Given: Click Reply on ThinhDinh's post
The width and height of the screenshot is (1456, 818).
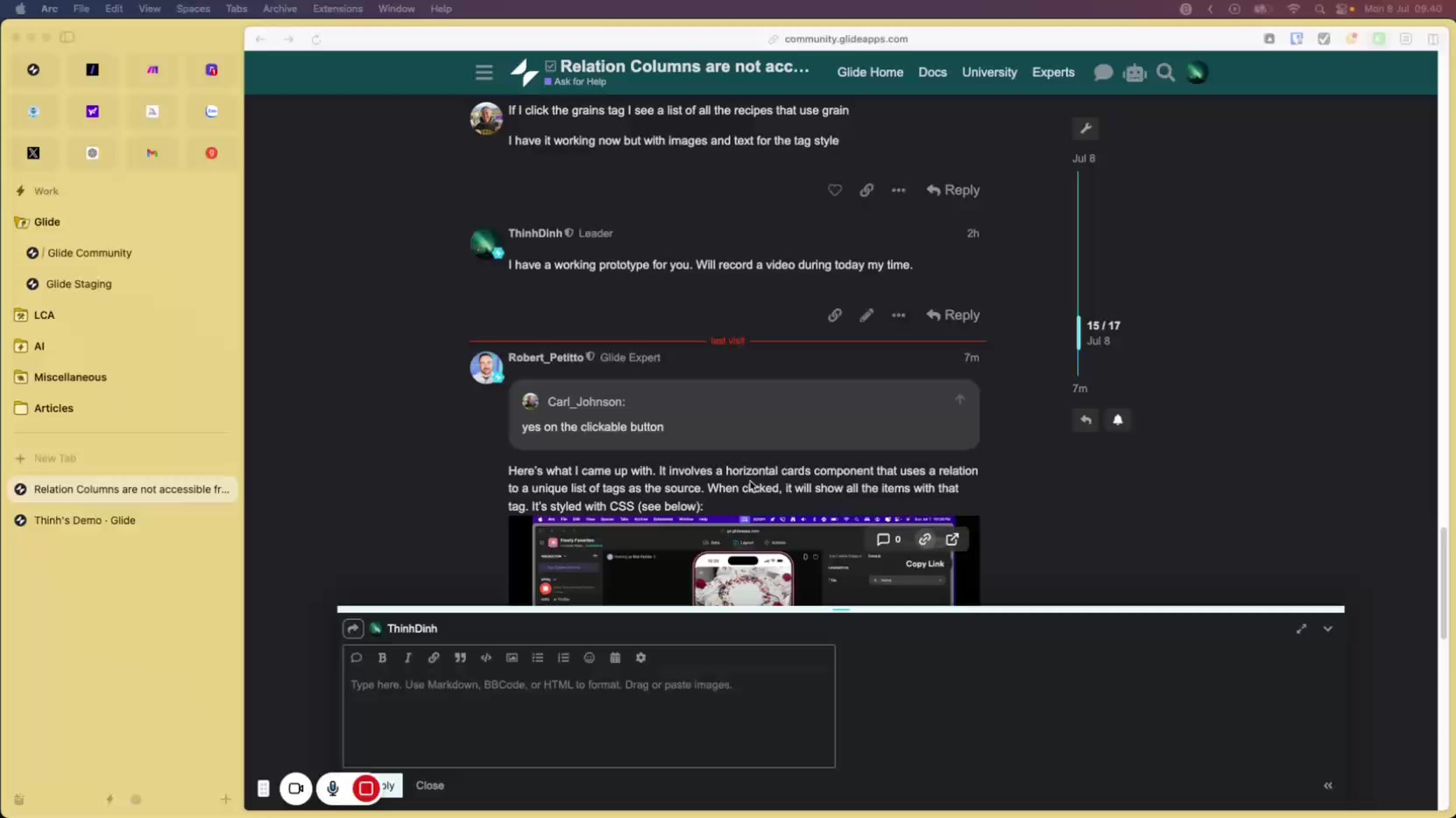Looking at the screenshot, I should pyautogui.click(x=952, y=315).
